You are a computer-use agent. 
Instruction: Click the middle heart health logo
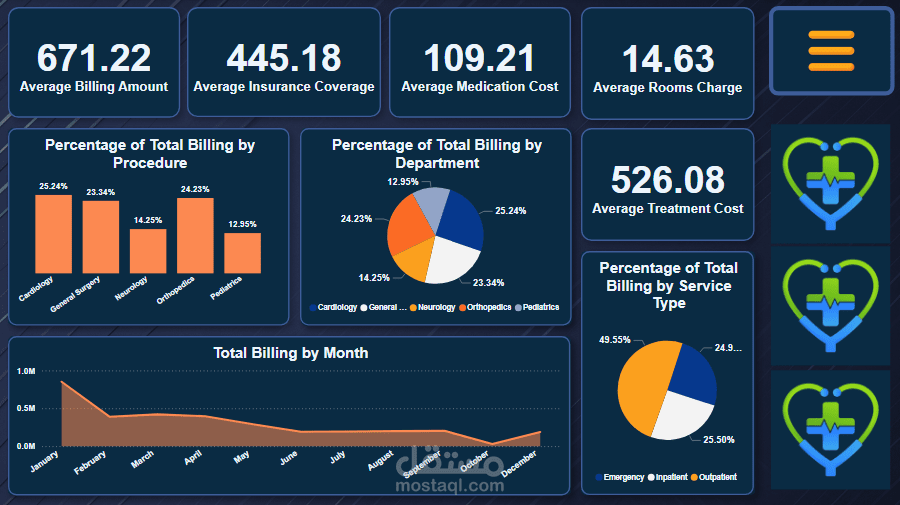point(831,305)
